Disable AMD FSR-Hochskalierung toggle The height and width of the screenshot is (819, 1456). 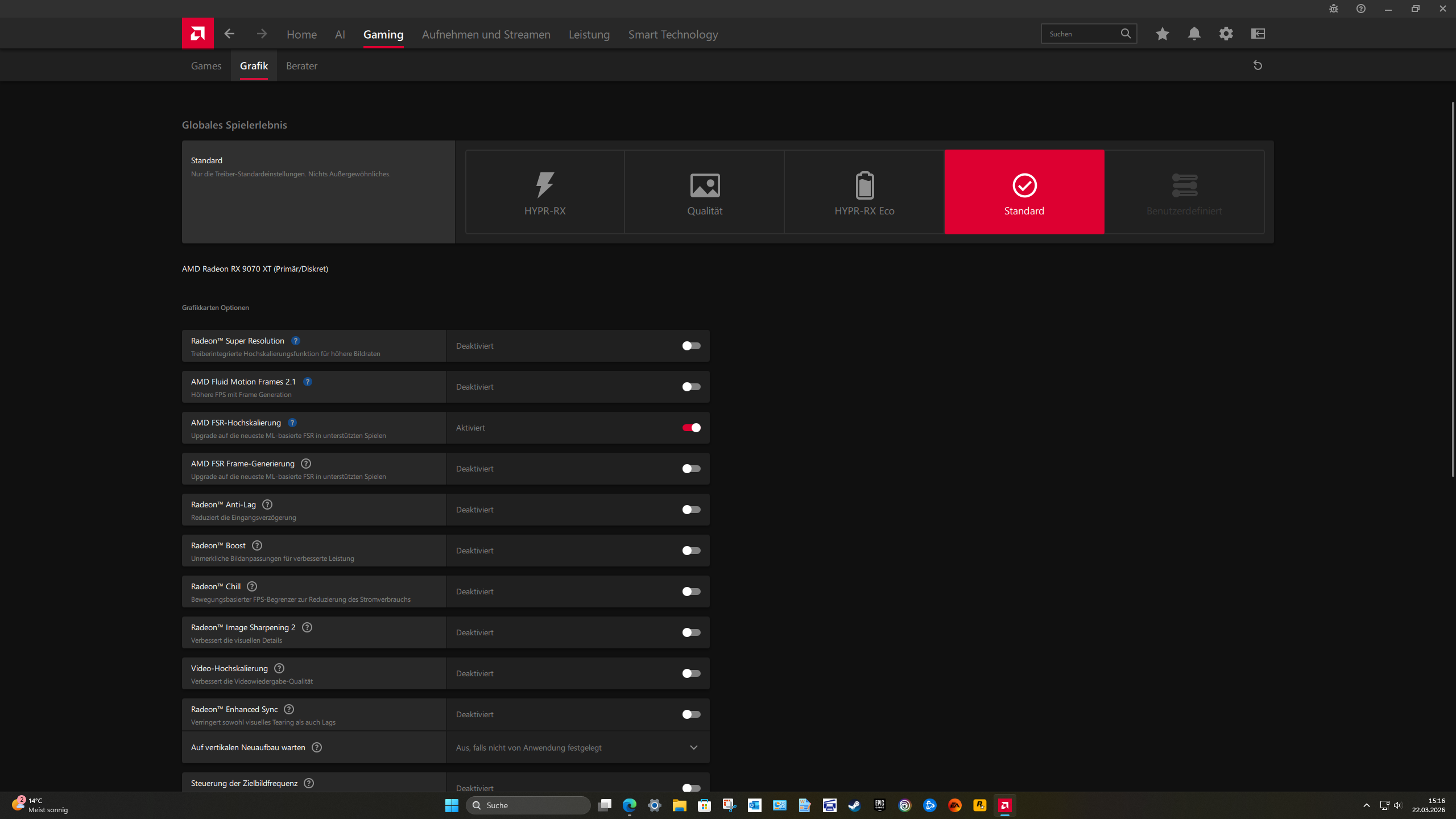691,428
